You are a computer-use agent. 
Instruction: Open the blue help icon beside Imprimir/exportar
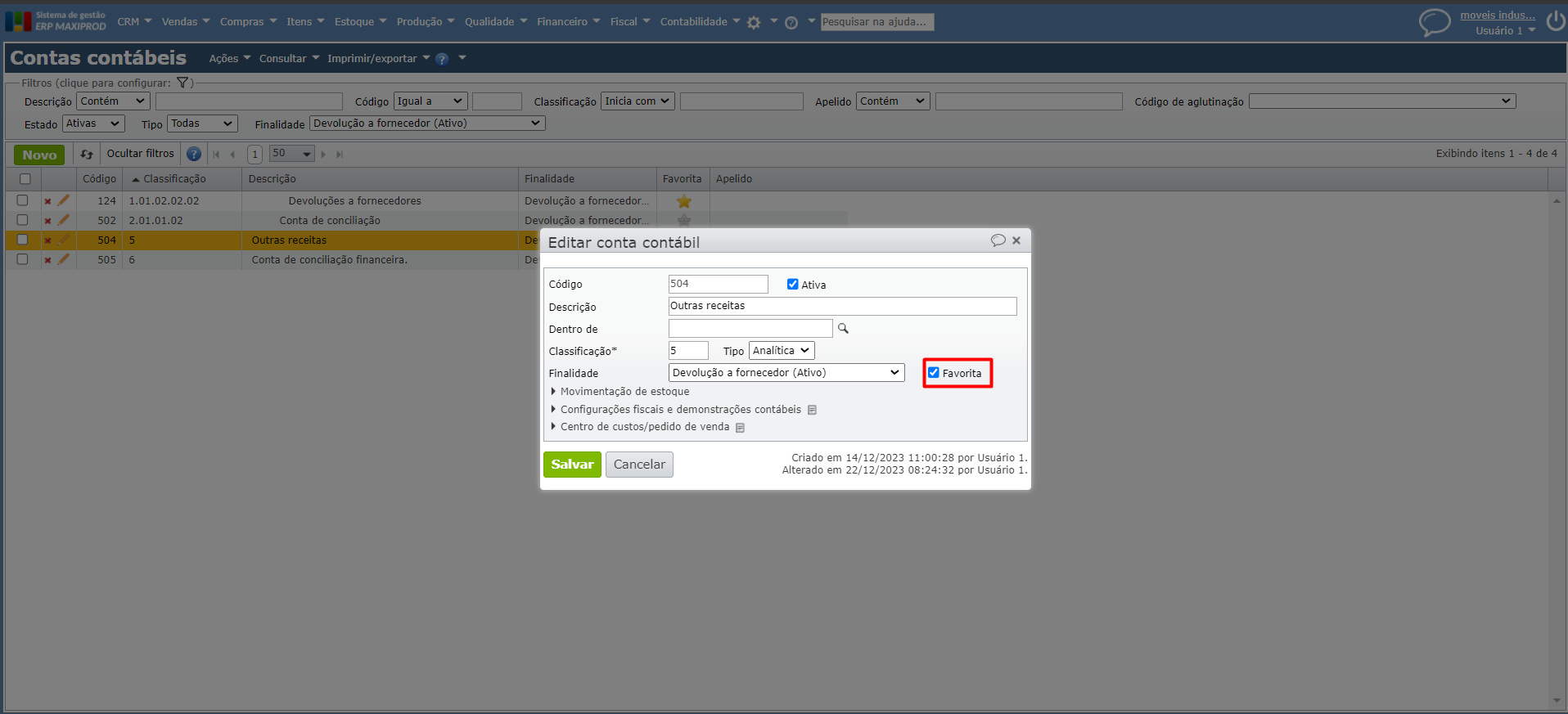point(442,59)
